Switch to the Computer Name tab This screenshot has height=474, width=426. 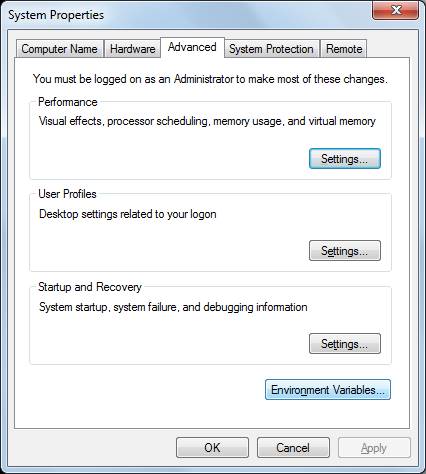click(59, 49)
